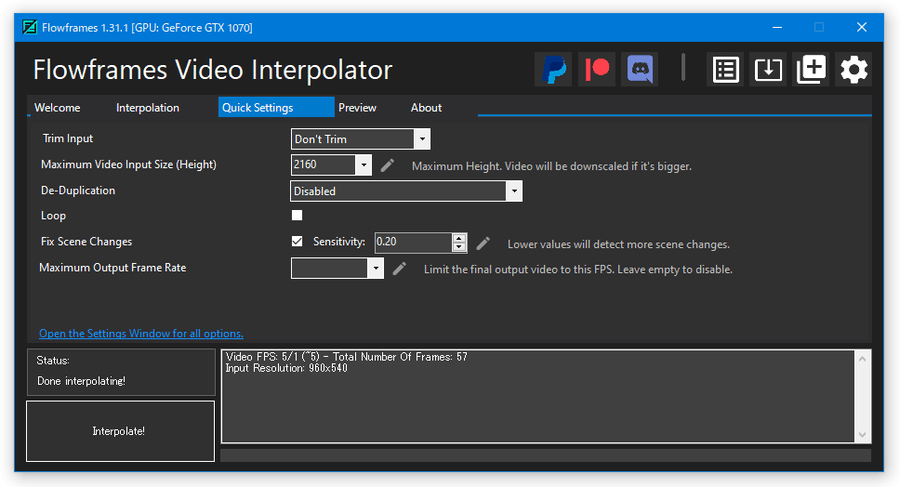Click the Interpolate! button
Viewport: 900px width, 487px height.
click(x=121, y=431)
